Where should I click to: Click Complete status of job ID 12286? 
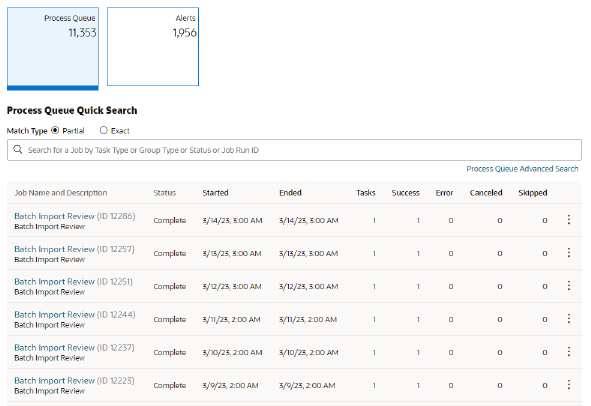click(x=170, y=220)
